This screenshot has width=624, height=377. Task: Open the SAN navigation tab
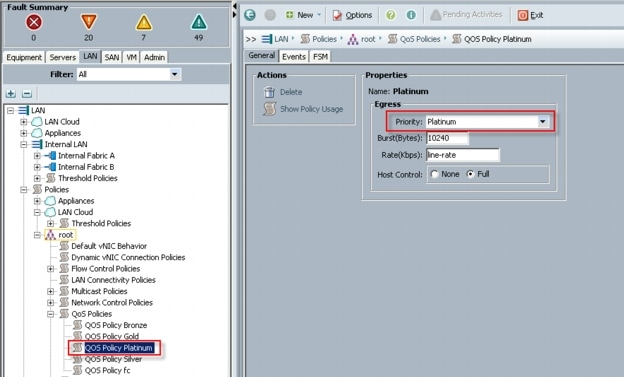coord(112,57)
